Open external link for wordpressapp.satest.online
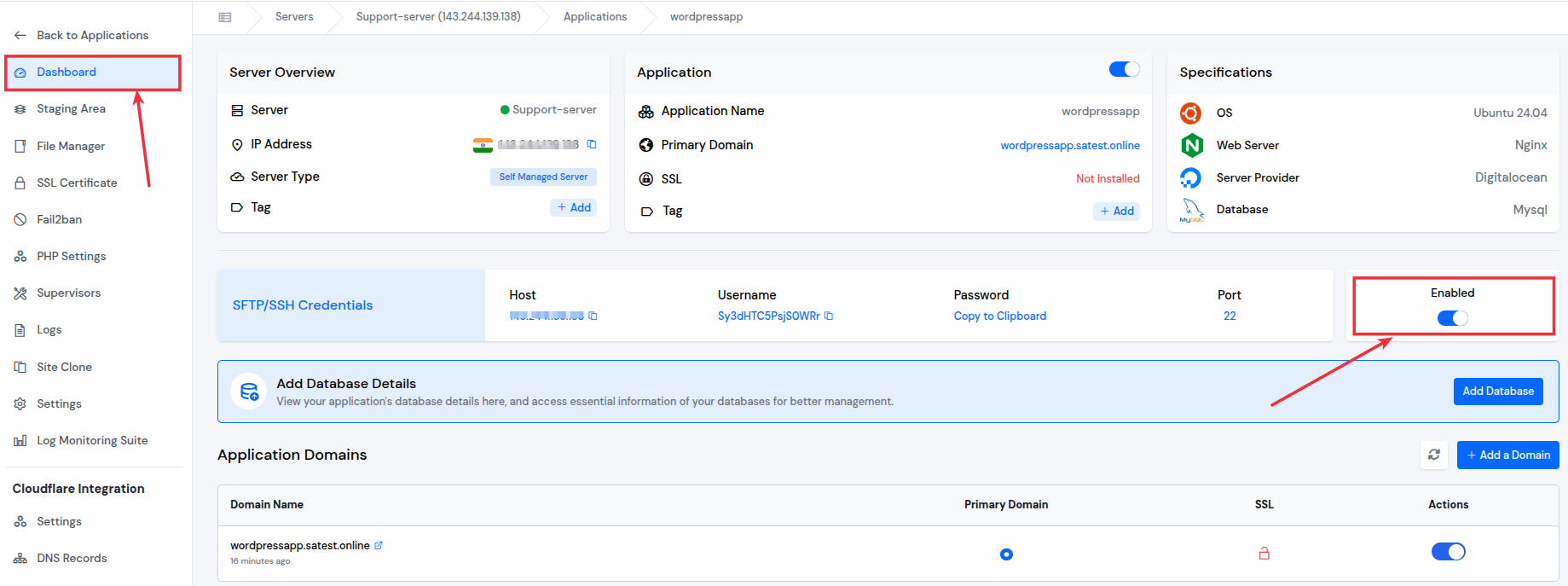 tap(379, 545)
